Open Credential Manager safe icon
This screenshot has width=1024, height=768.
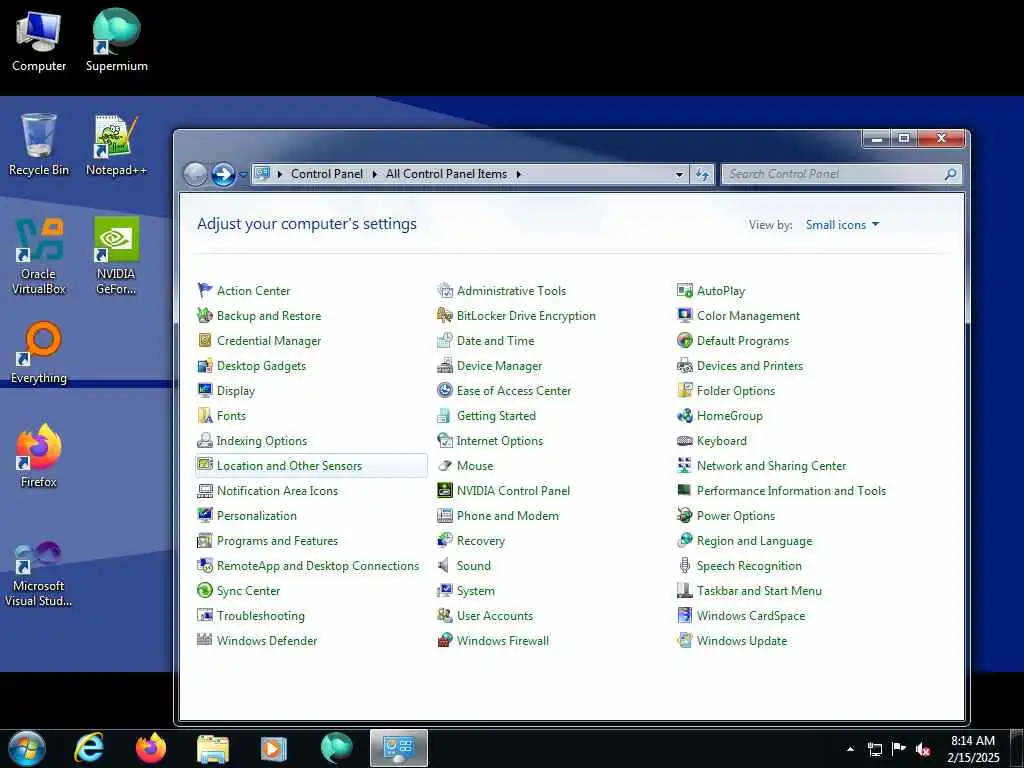pyautogui.click(x=205, y=340)
